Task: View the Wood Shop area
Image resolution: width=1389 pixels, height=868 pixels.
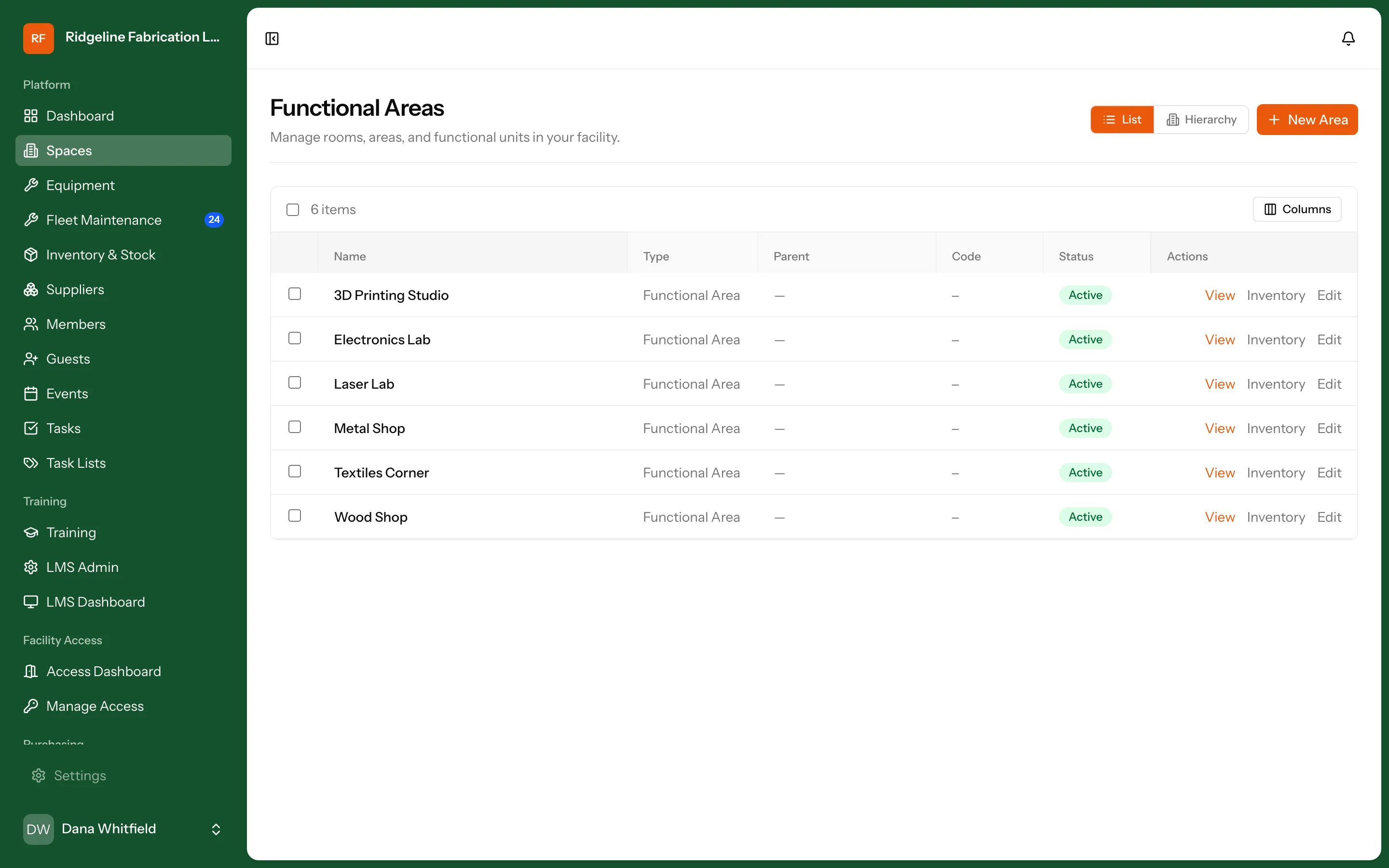Action: coord(1220,517)
